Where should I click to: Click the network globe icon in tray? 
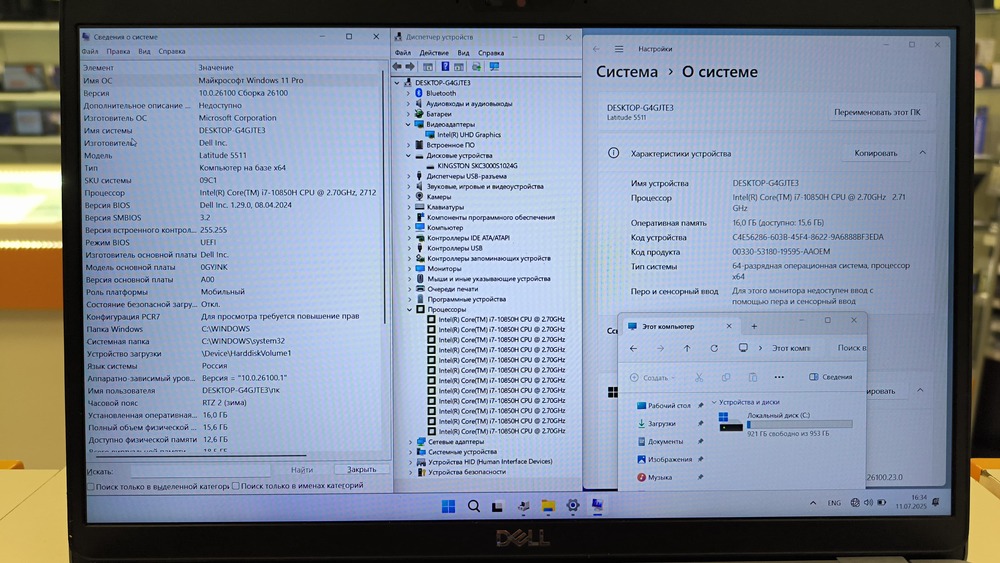point(855,502)
